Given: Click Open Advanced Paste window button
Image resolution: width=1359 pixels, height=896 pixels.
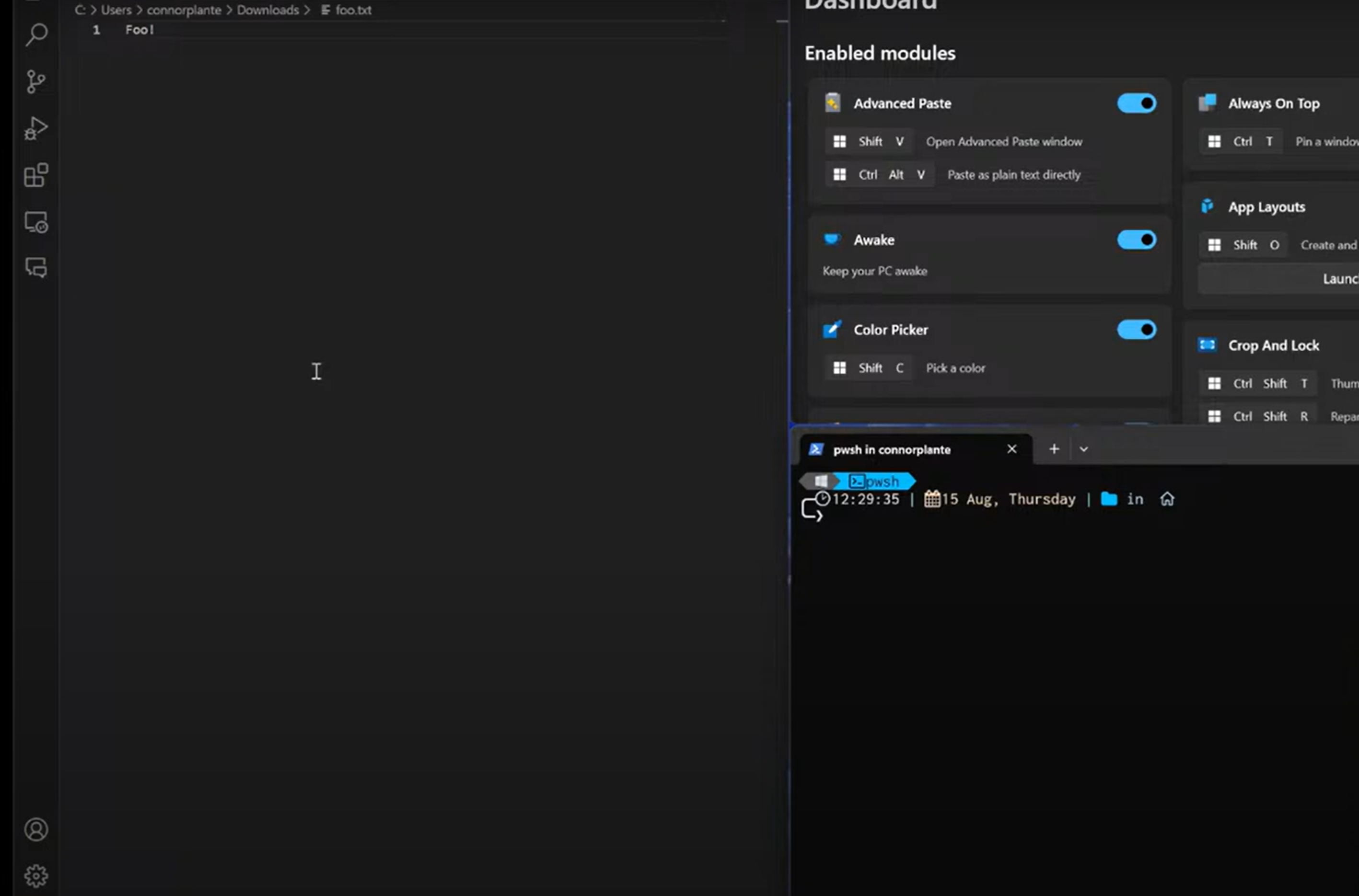Looking at the screenshot, I should click(1003, 141).
